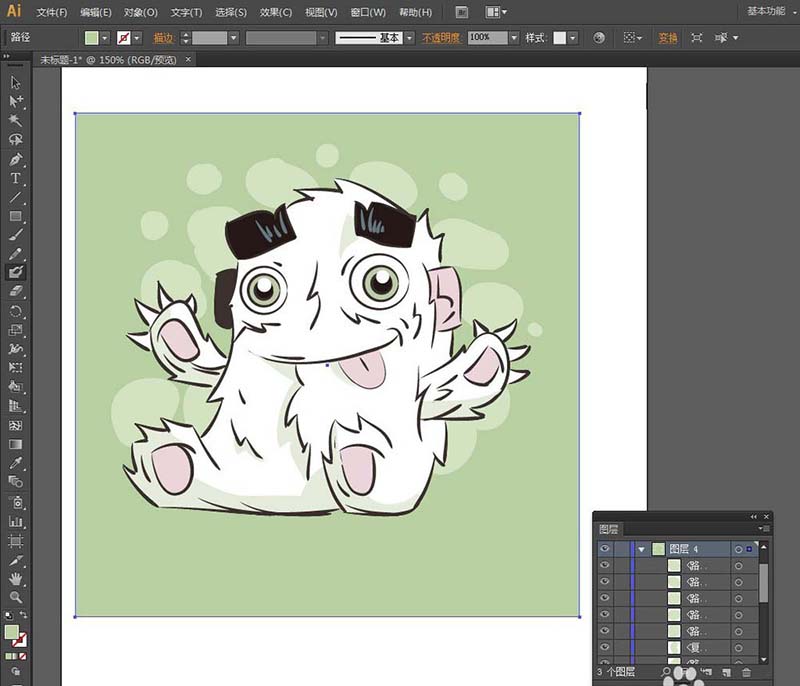This screenshot has height=686, width=800.
Task: Select the Type tool
Action: (15, 178)
